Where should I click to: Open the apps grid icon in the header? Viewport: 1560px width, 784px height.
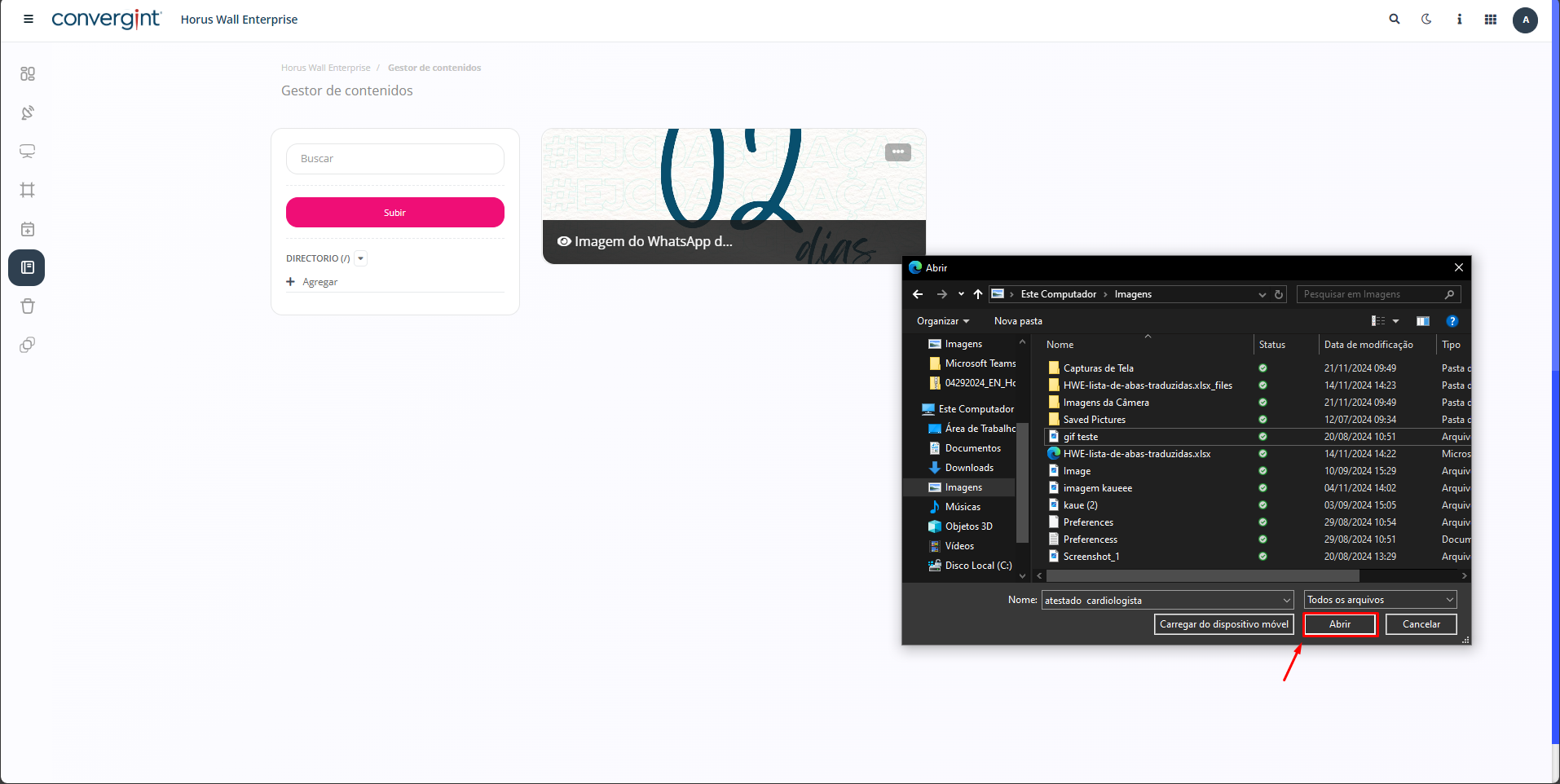1491,20
